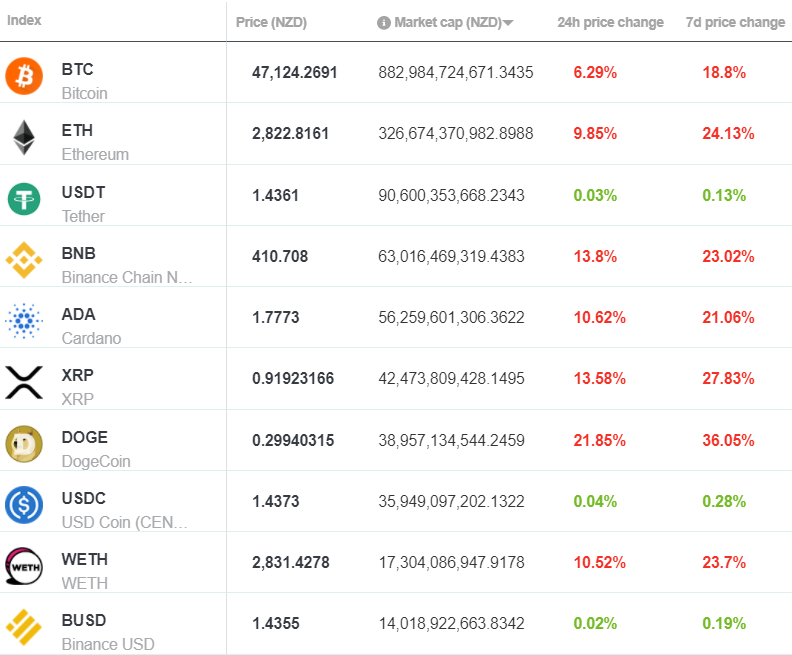792x655 pixels.
Task: Click the price 0.29940315
Action: [x=293, y=440]
